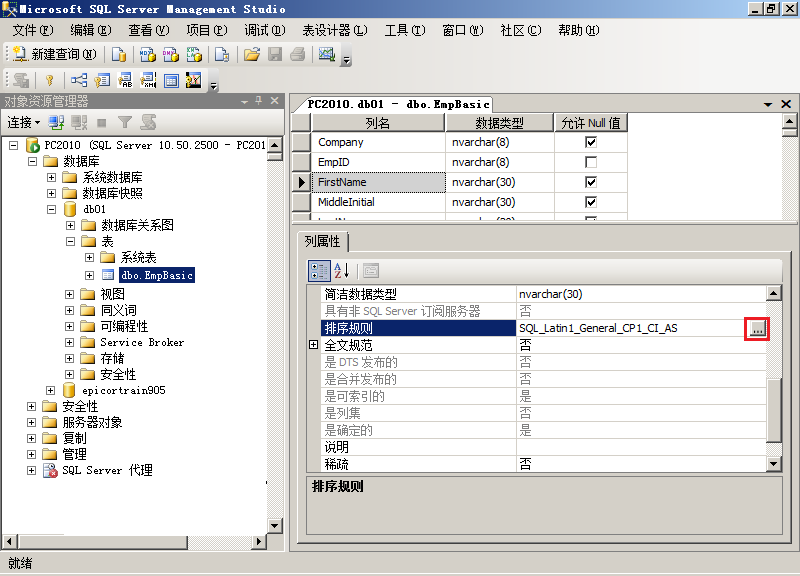The image size is (800, 576).
Task: Toggle Allow Null checkbox for Company column
Action: coord(591,142)
